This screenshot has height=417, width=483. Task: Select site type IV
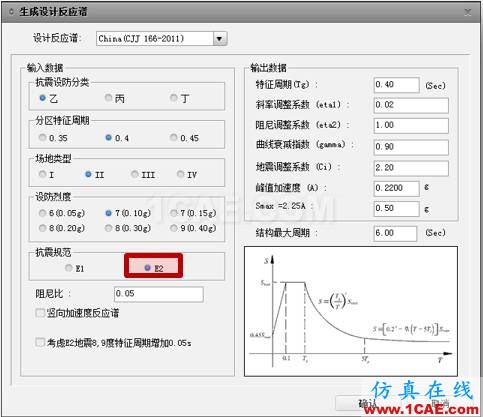180,174
